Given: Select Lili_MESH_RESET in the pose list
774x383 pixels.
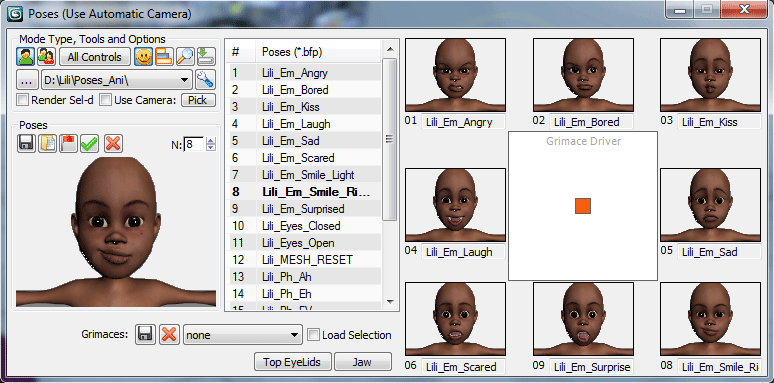Looking at the screenshot, I should pyautogui.click(x=304, y=260).
